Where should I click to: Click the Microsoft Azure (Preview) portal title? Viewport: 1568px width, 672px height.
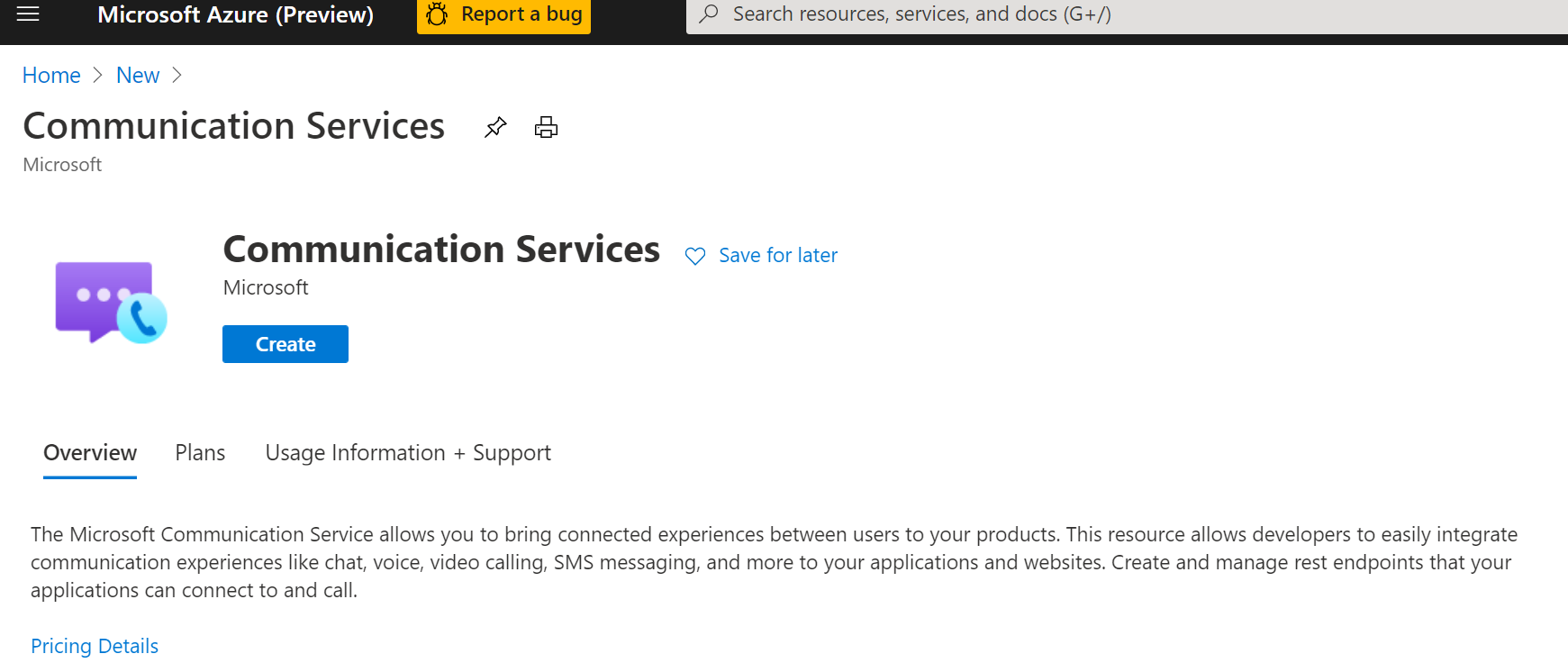(235, 14)
